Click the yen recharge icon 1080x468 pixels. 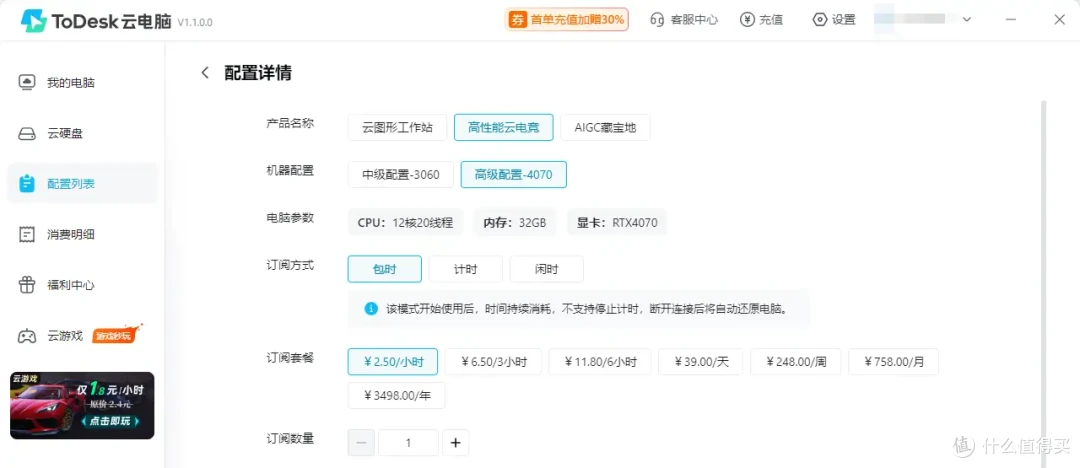(x=747, y=19)
